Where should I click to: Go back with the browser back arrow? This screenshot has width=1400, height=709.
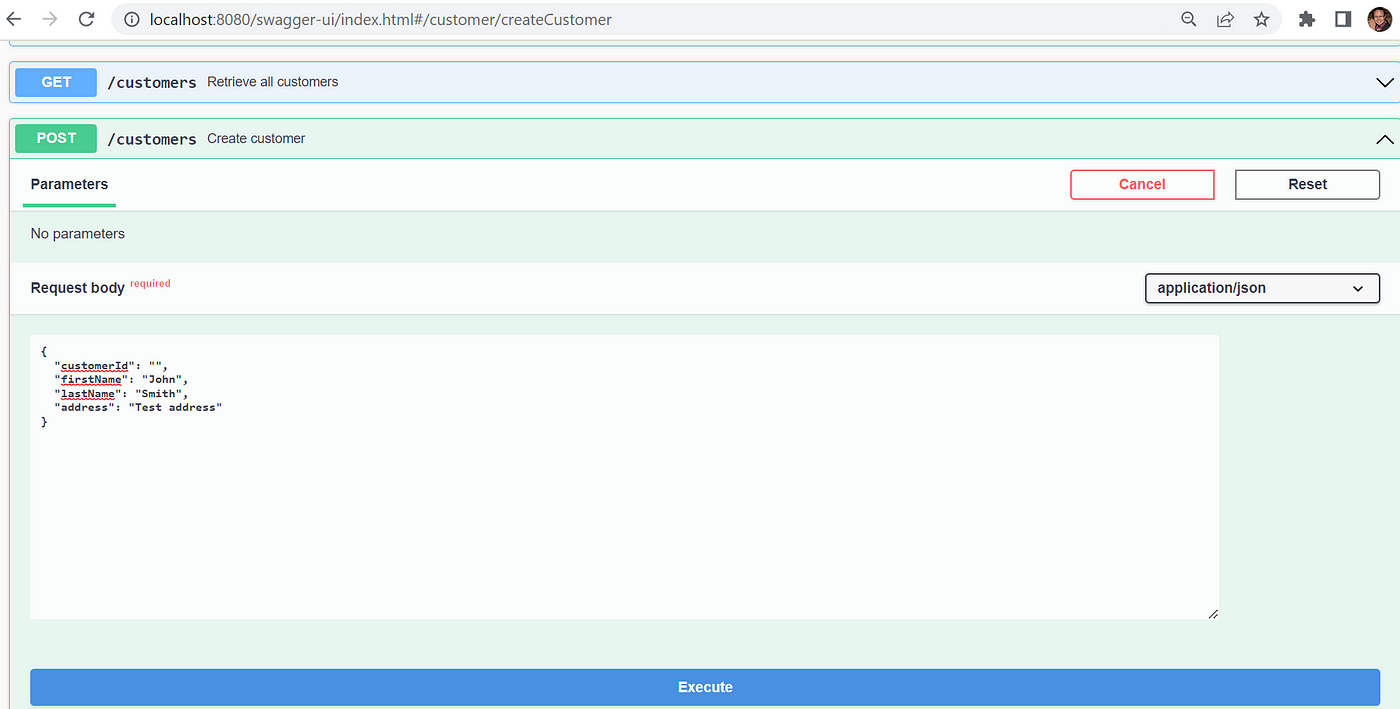(13, 19)
